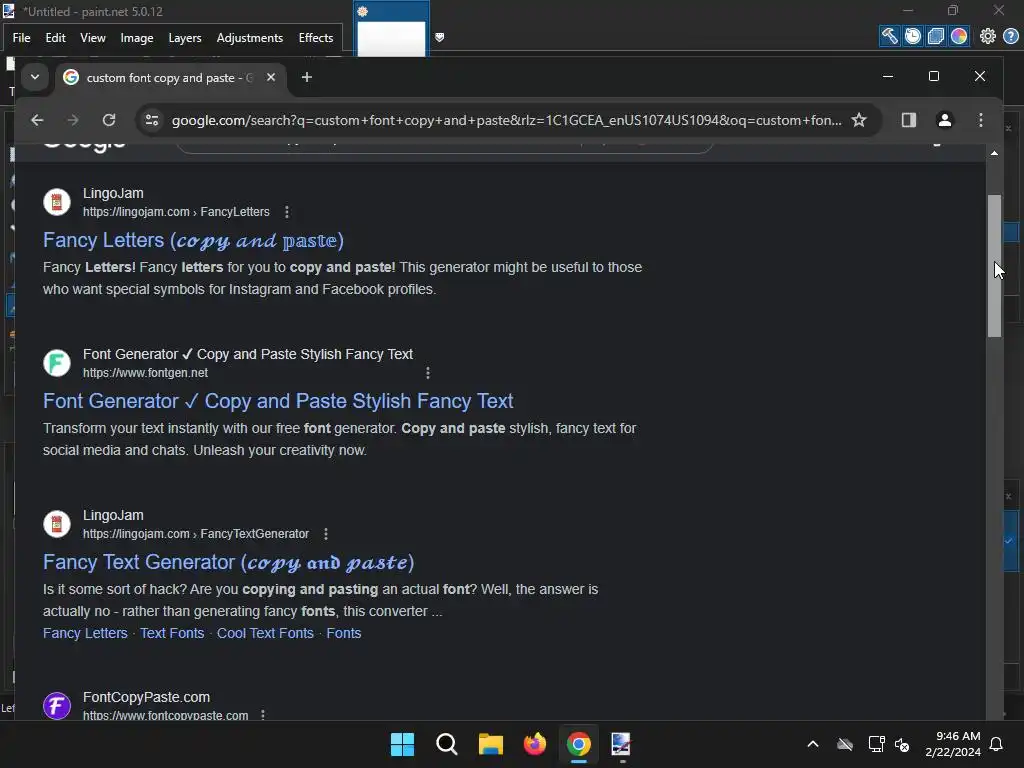
Task: Open the Chrome side panel
Action: coord(908,120)
